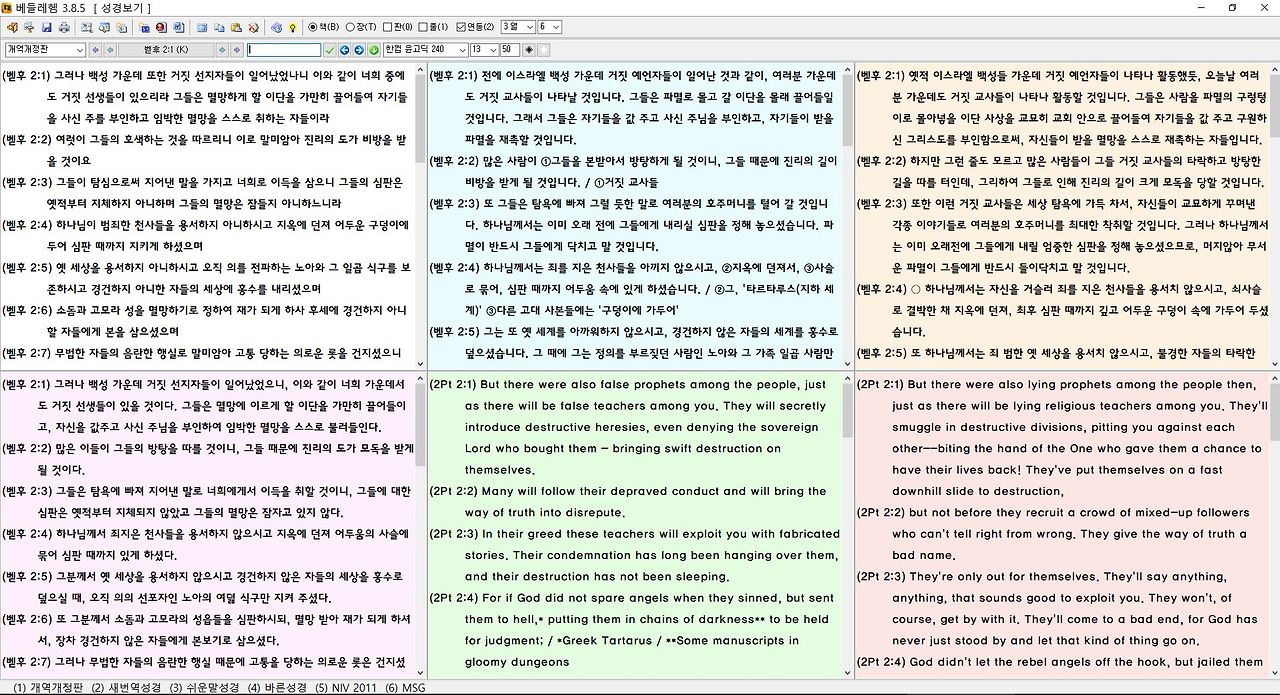Open the 개역개정판 version dropdown
The height and width of the screenshot is (695, 1280).
[x=45, y=49]
